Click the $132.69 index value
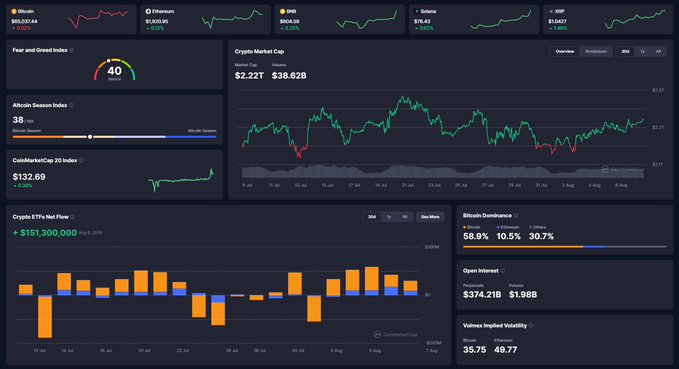This screenshot has width=679, height=369. [x=29, y=177]
